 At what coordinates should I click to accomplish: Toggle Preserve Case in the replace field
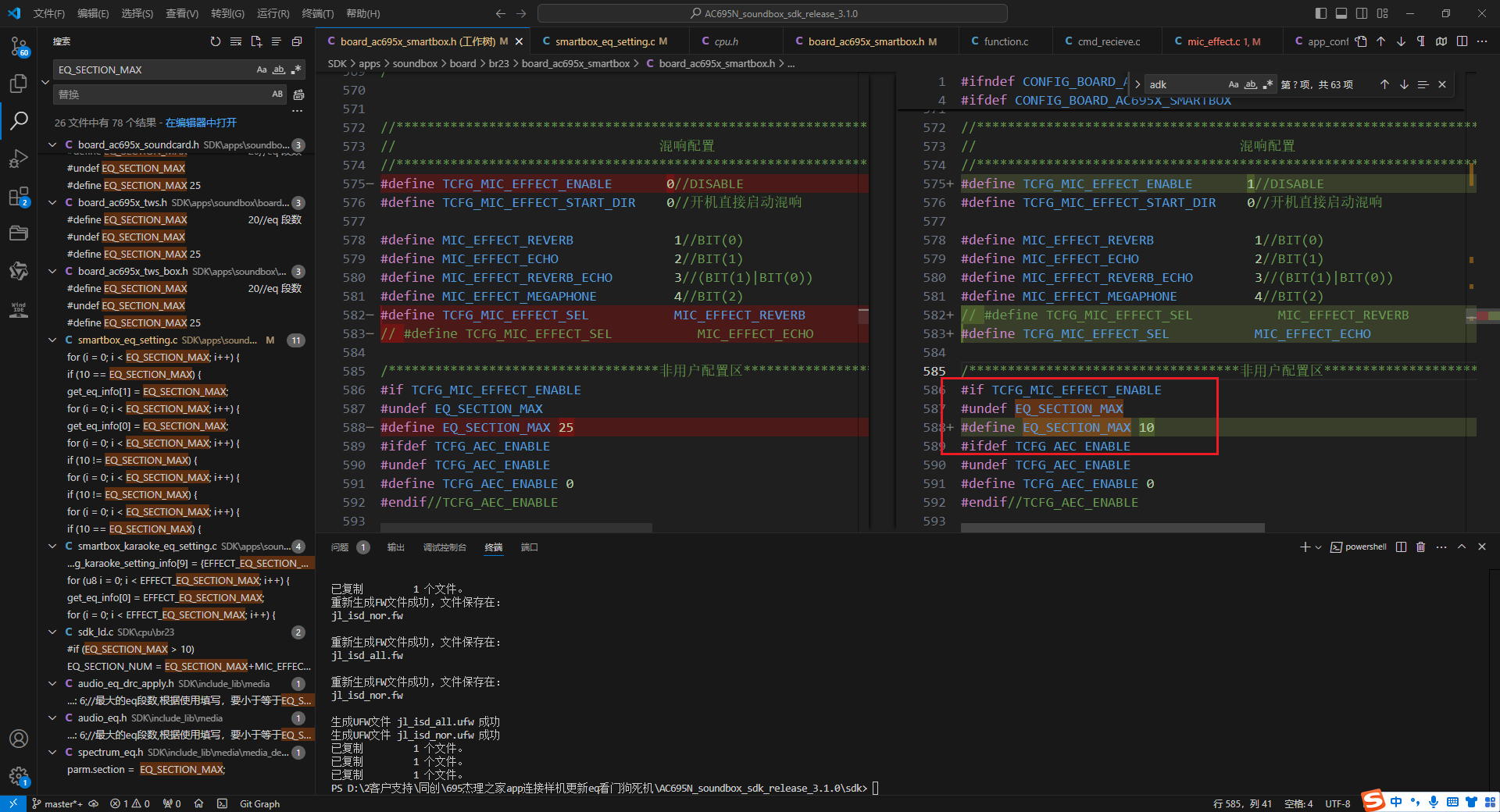[x=277, y=94]
